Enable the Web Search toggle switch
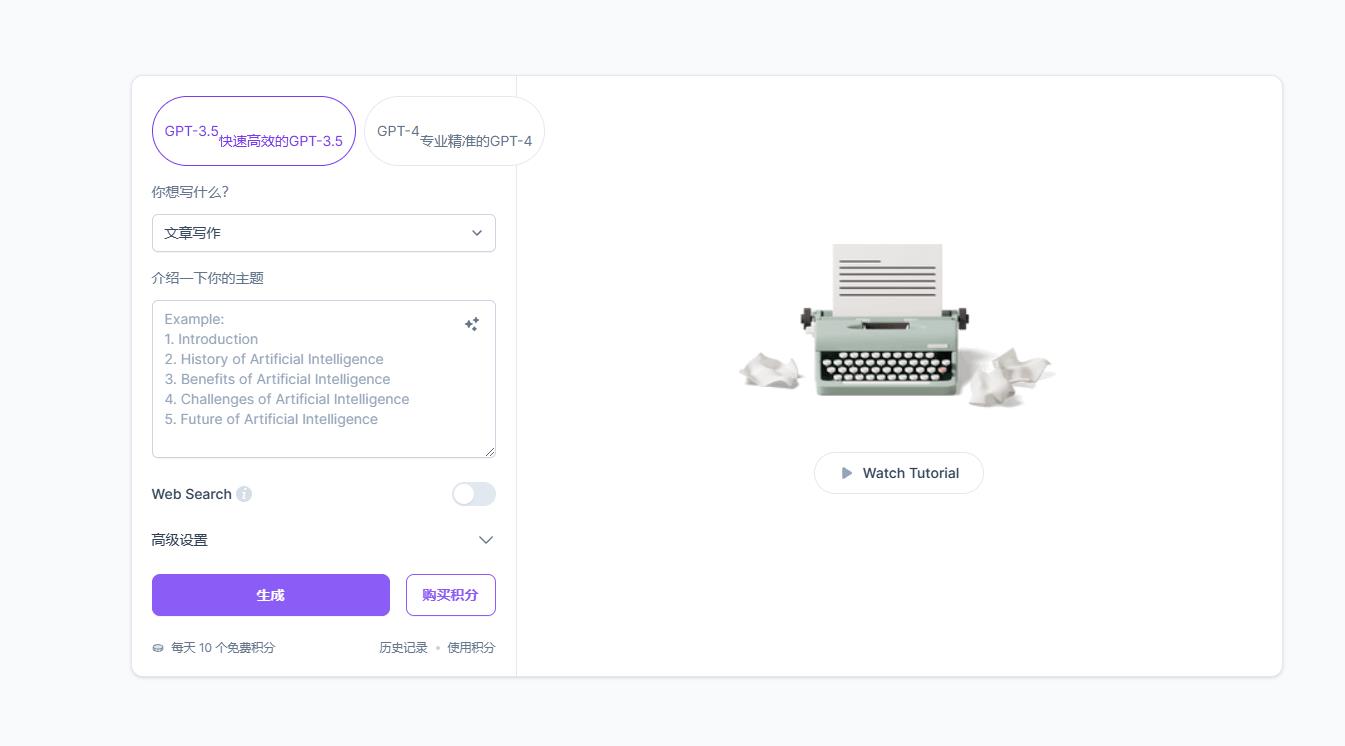 pyautogui.click(x=473, y=494)
